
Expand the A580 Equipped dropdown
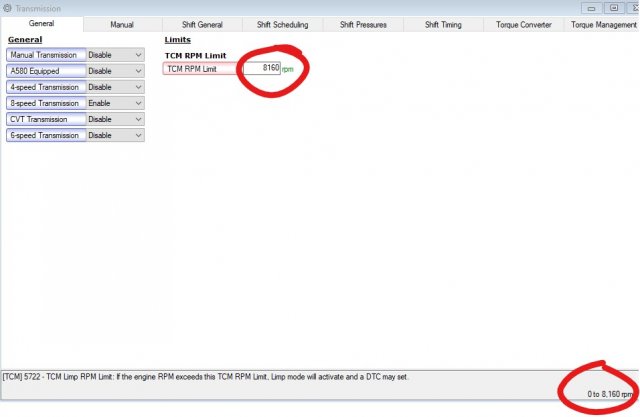click(115, 71)
